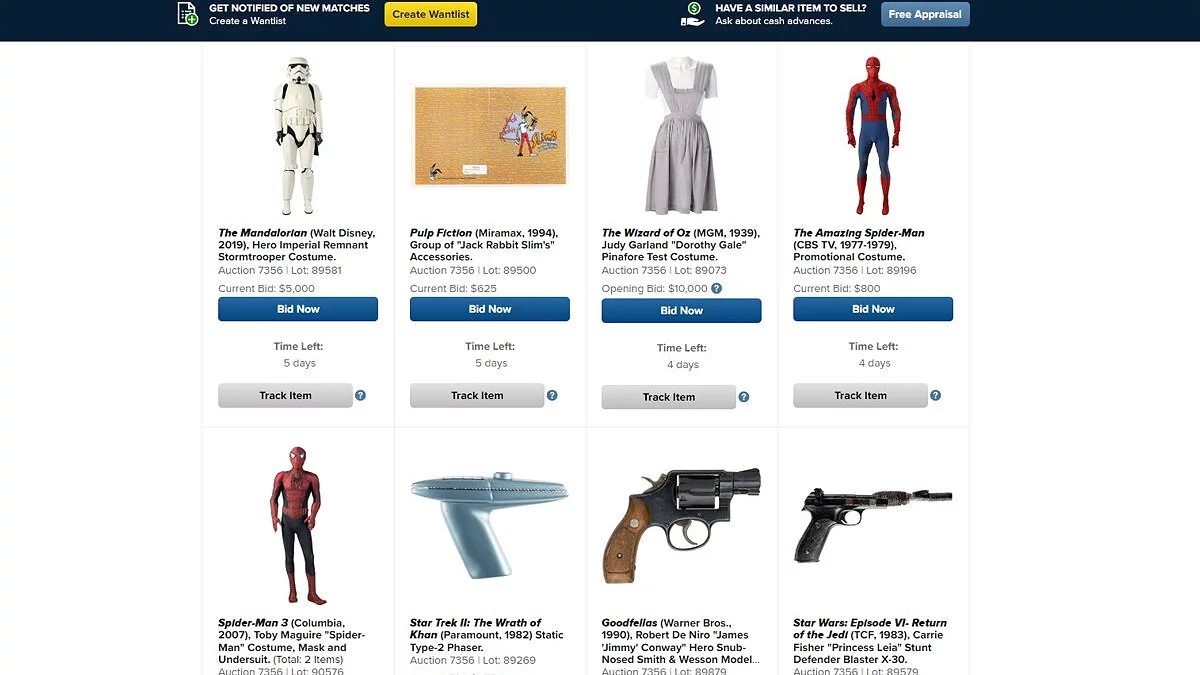Click the cash-in-hand sell icon in banner
Screen dimensions: 1200x675
pyautogui.click(x=692, y=14)
